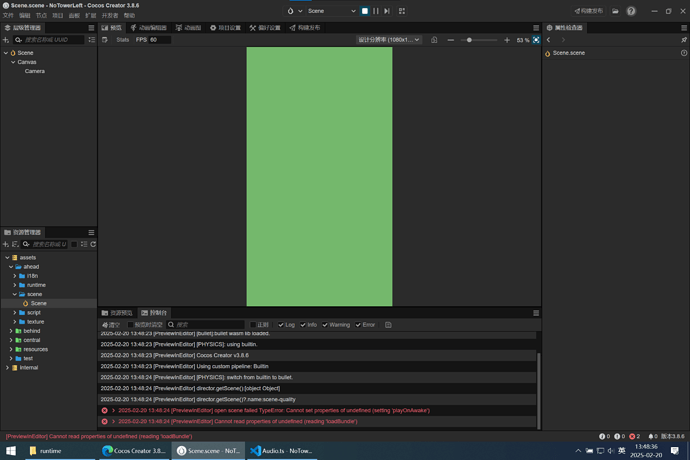Viewport: 690px width, 460px height.
Task: Clear the console log
Action: 111,325
